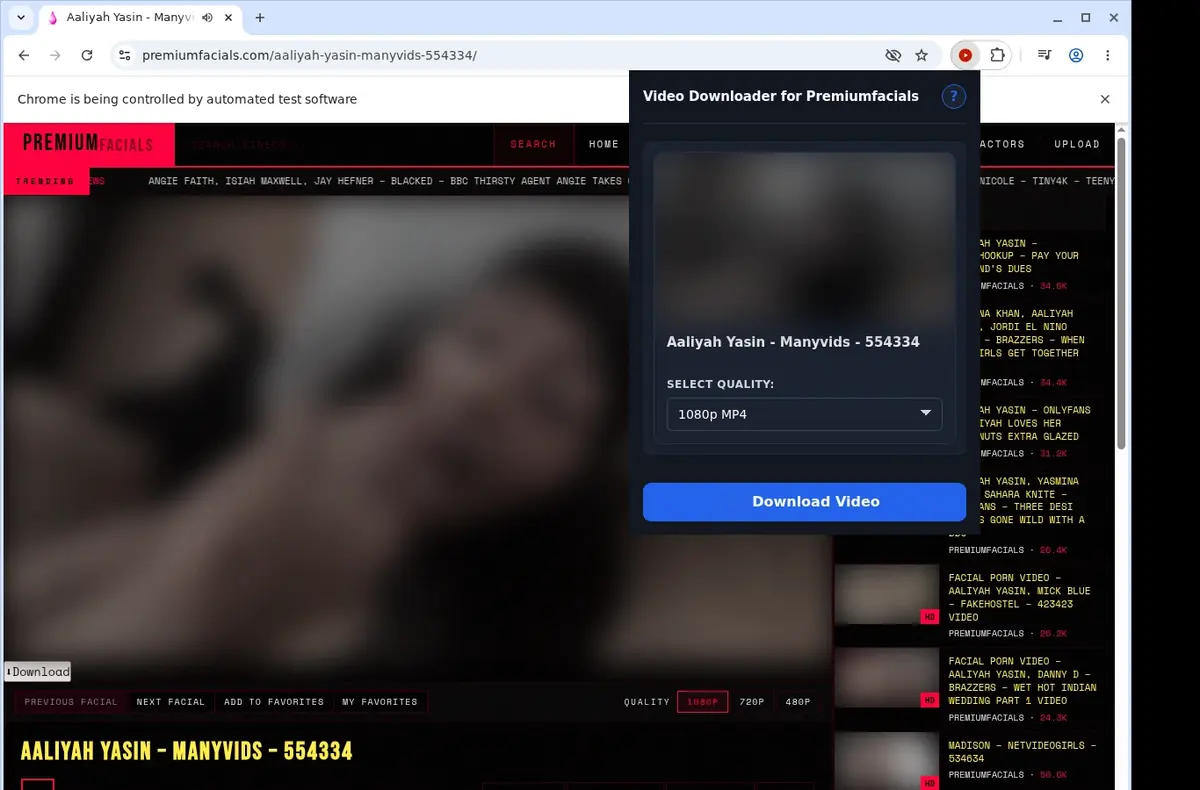Click the page vertical scrollbar
The height and width of the screenshot is (790, 1200).
(x=1122, y=295)
